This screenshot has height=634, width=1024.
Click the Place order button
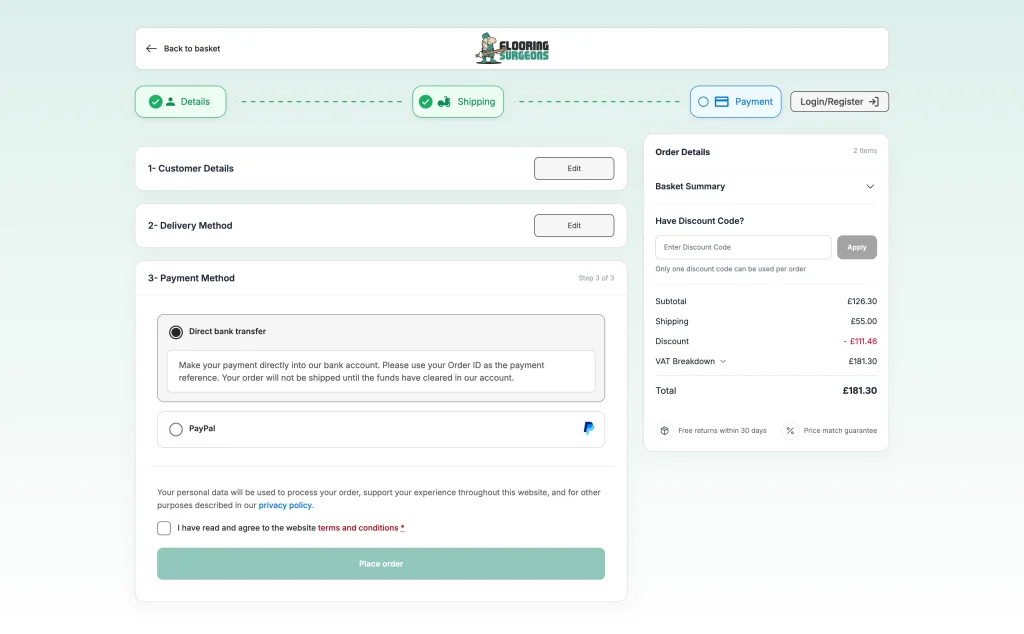[x=381, y=563]
